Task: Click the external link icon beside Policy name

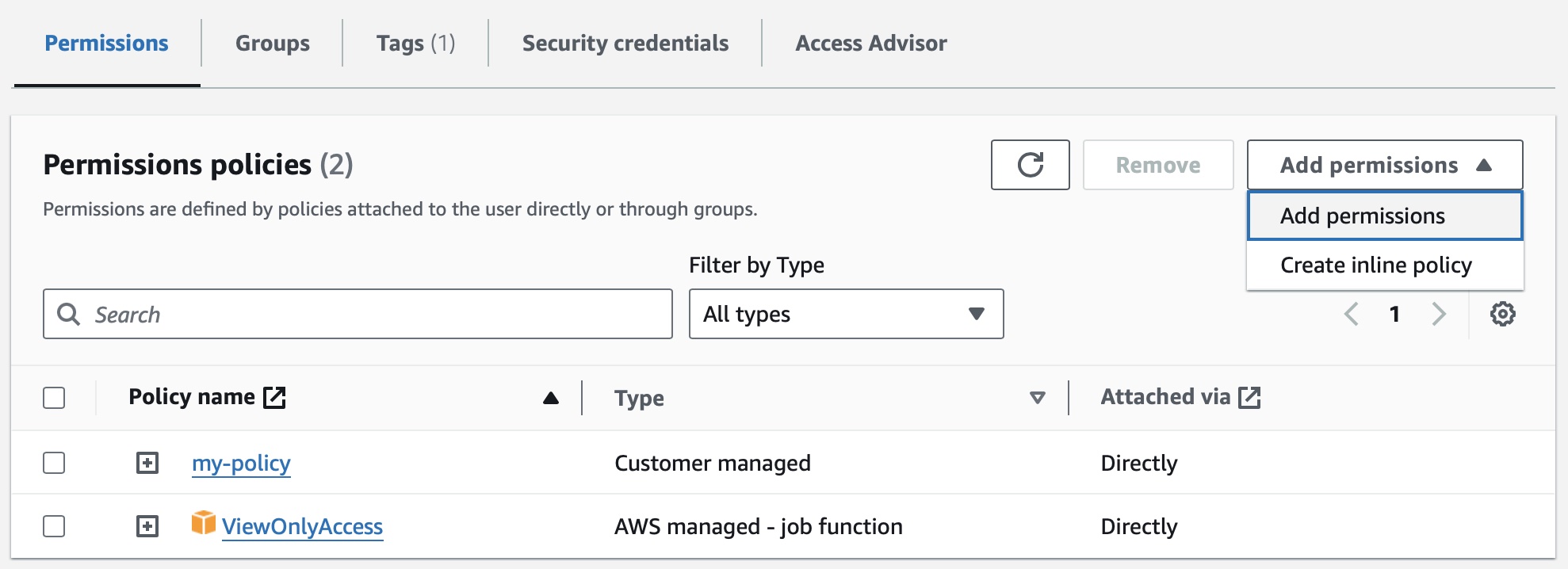Action: (x=274, y=397)
